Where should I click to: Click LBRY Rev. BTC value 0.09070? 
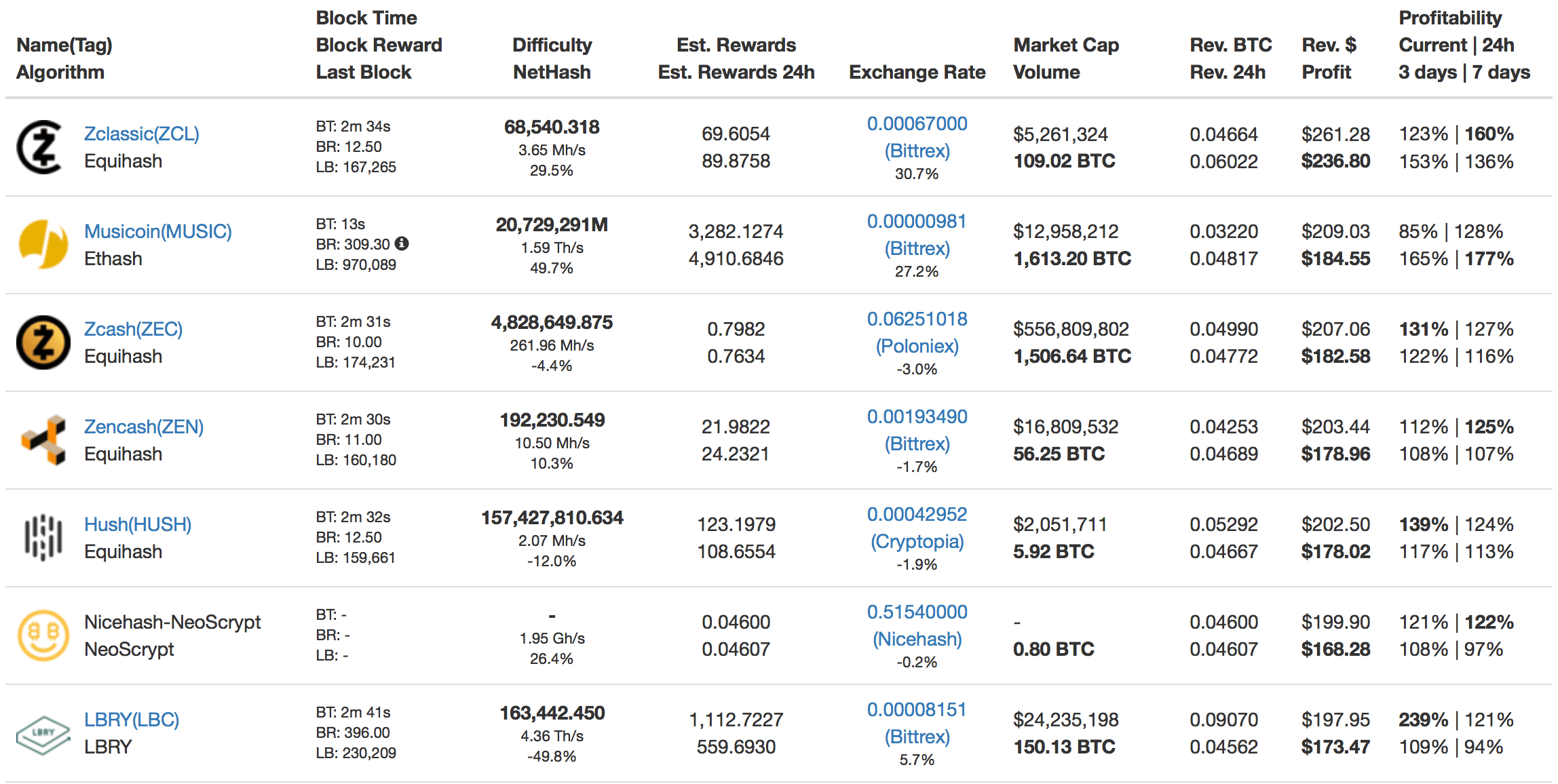coord(1223,721)
